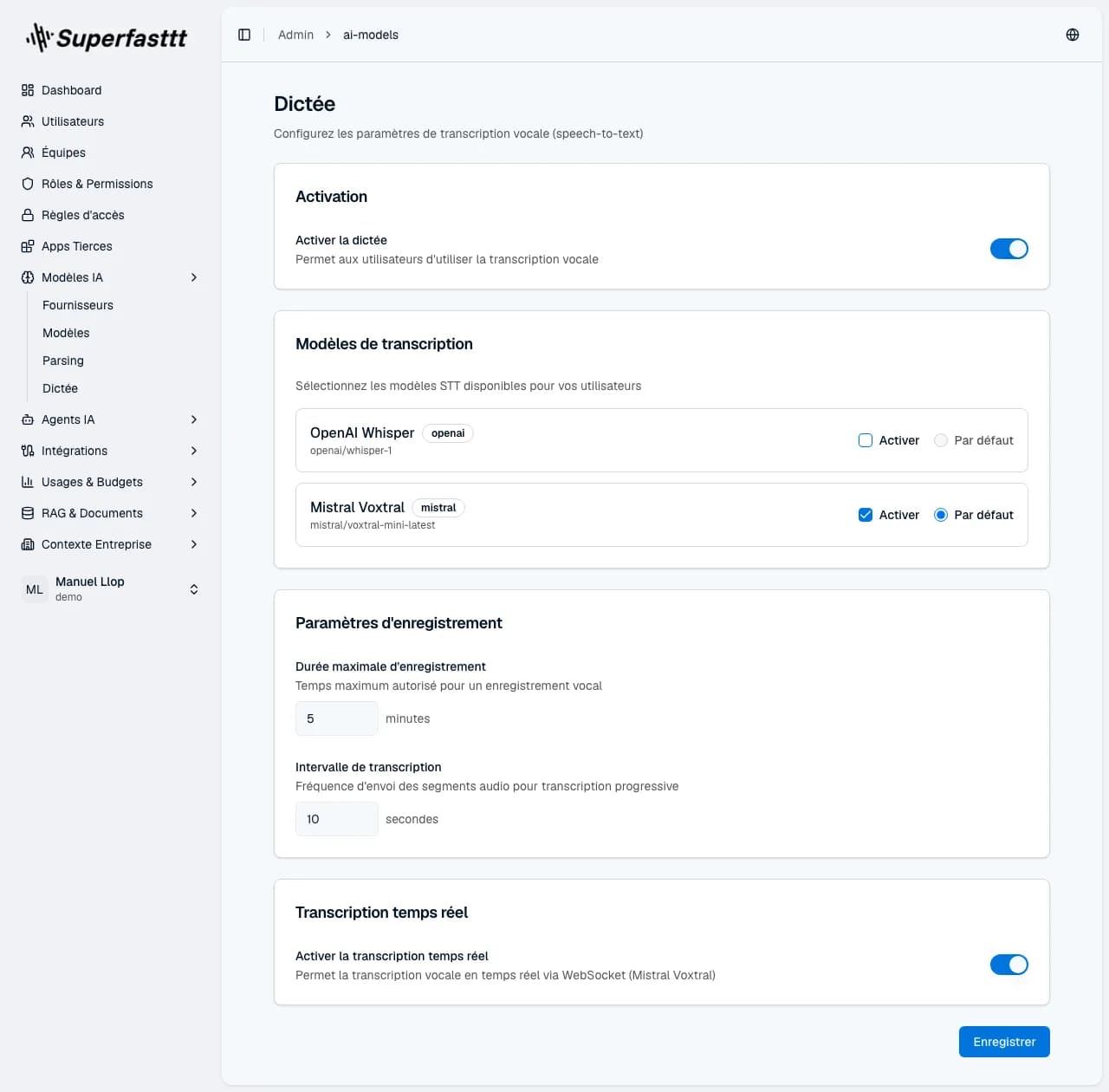Disable the Activer la dictée switch
Screen dimensions: 1109x1092
pos(1009,249)
